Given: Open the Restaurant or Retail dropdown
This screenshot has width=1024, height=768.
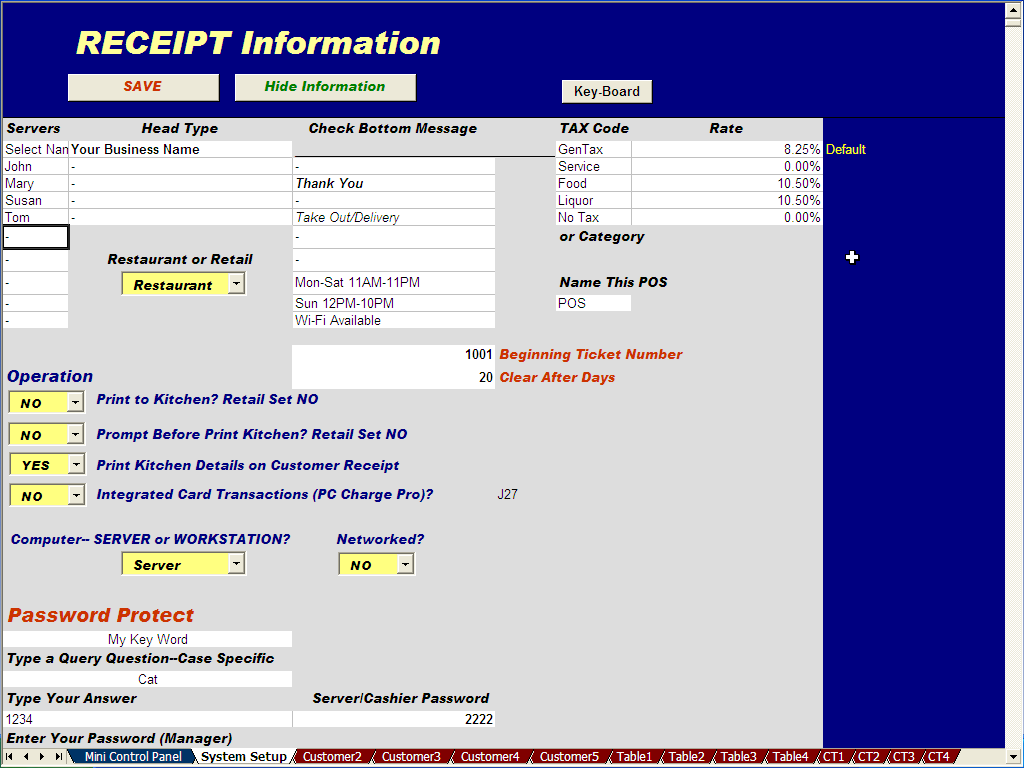Looking at the screenshot, I should (235, 284).
